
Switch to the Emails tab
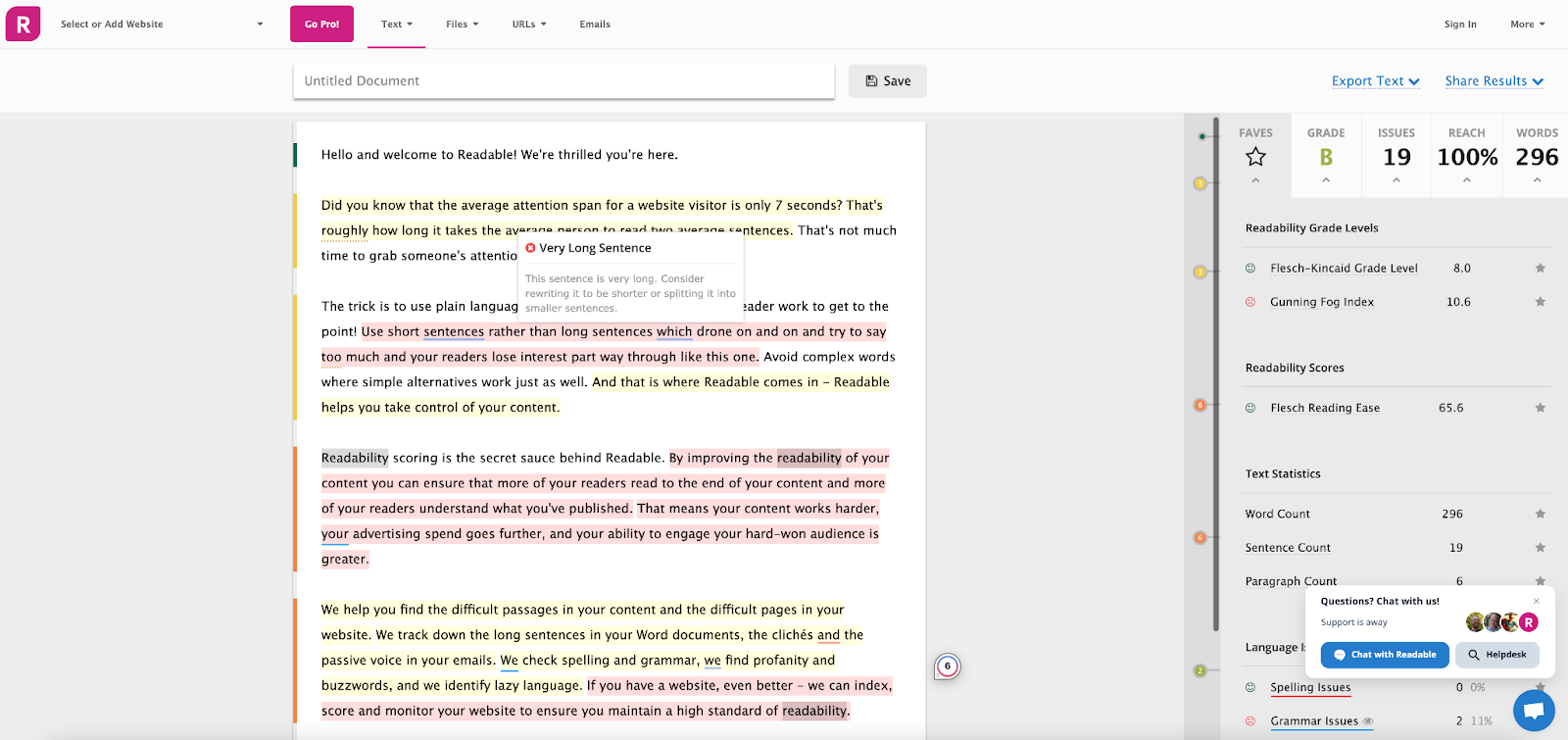tap(595, 25)
